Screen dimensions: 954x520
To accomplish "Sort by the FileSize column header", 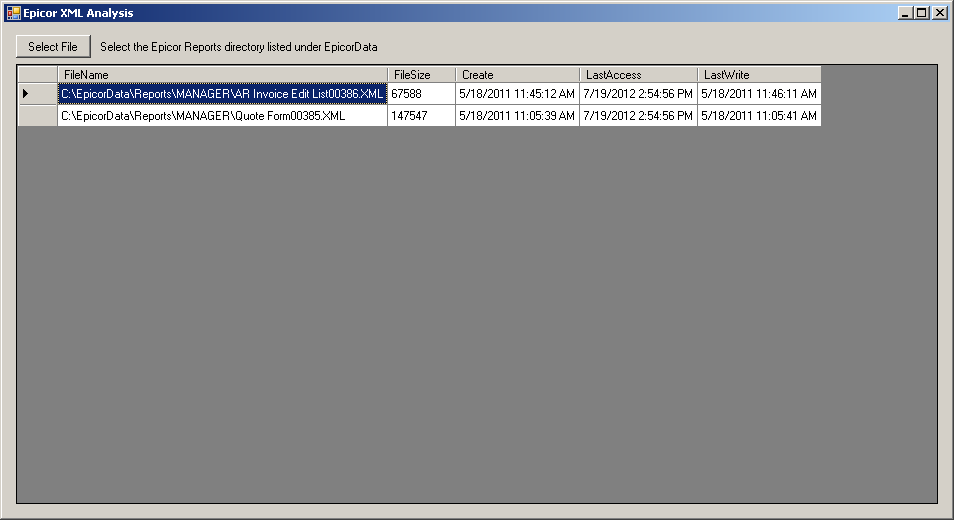I will coord(421,75).
